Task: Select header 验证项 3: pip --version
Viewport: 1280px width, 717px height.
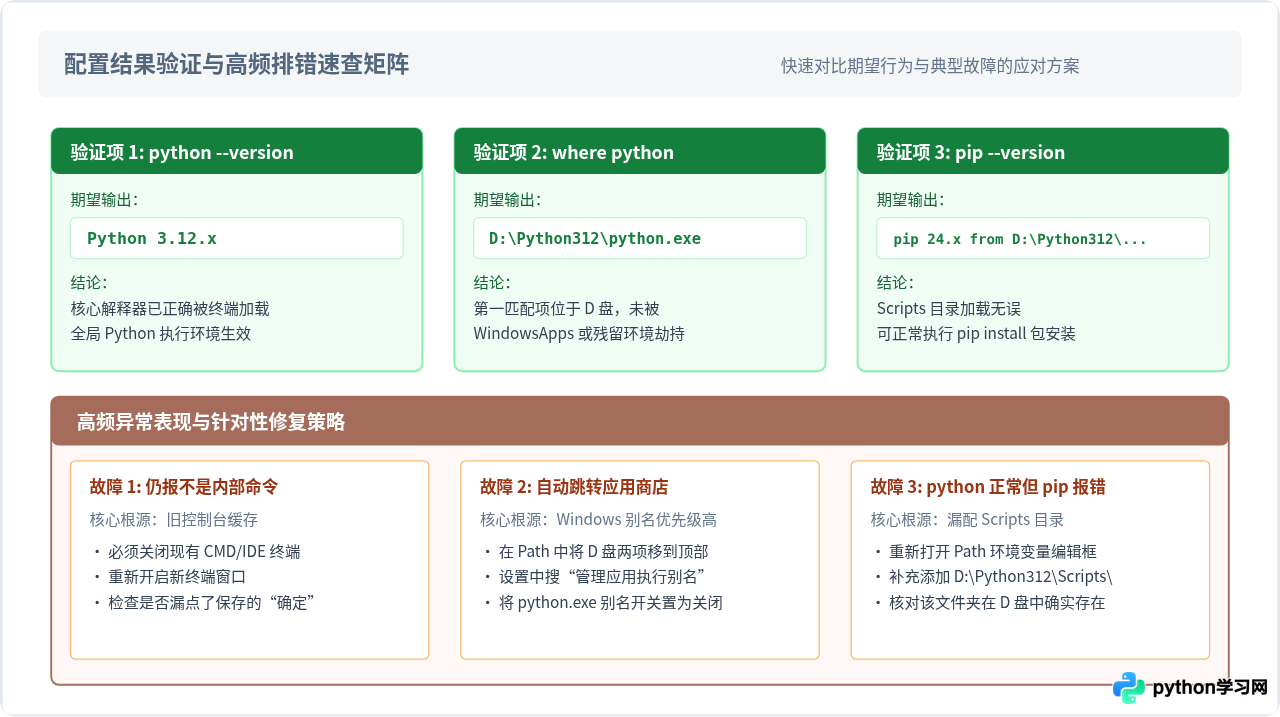Action: point(1043,151)
